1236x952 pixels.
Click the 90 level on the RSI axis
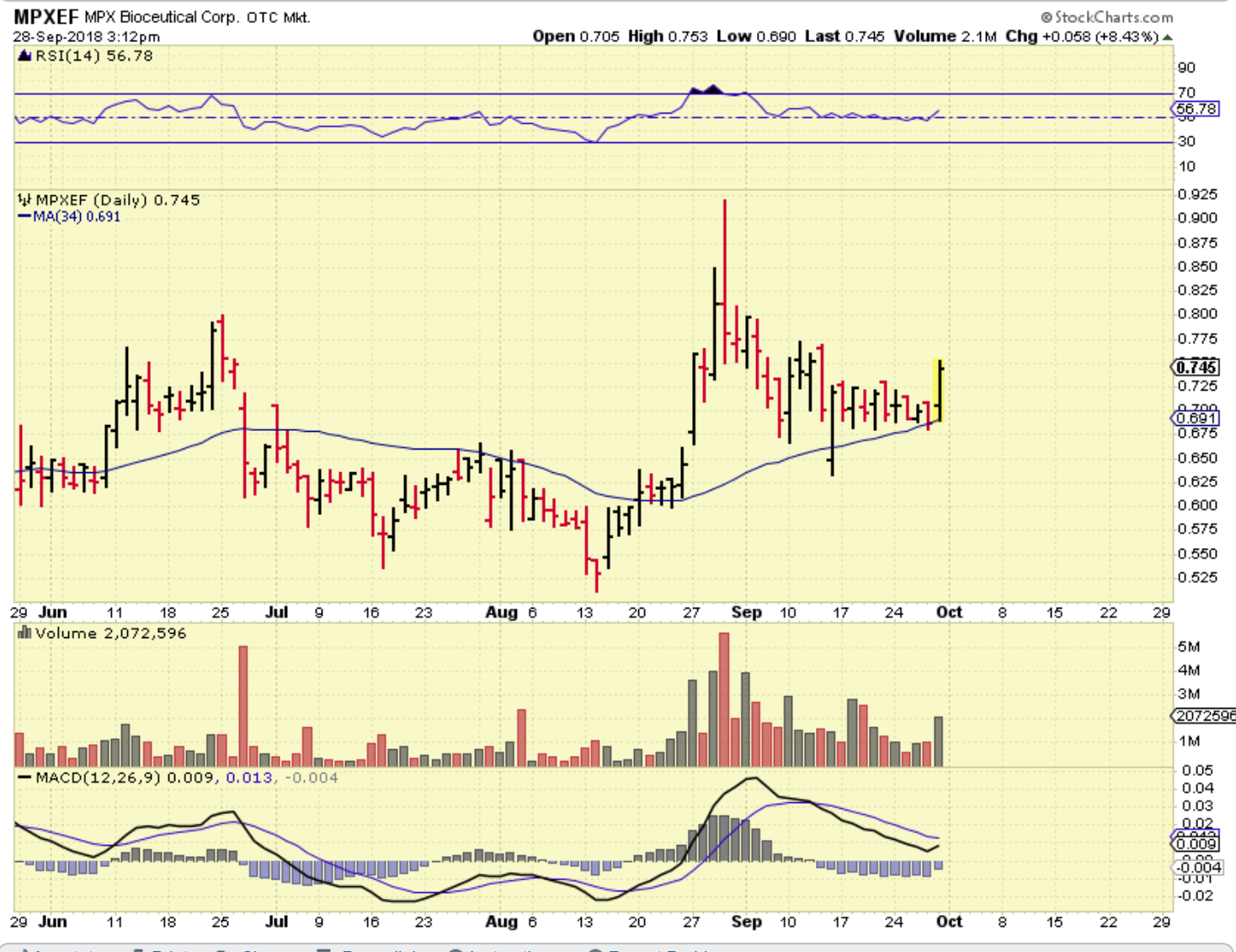click(x=1186, y=68)
